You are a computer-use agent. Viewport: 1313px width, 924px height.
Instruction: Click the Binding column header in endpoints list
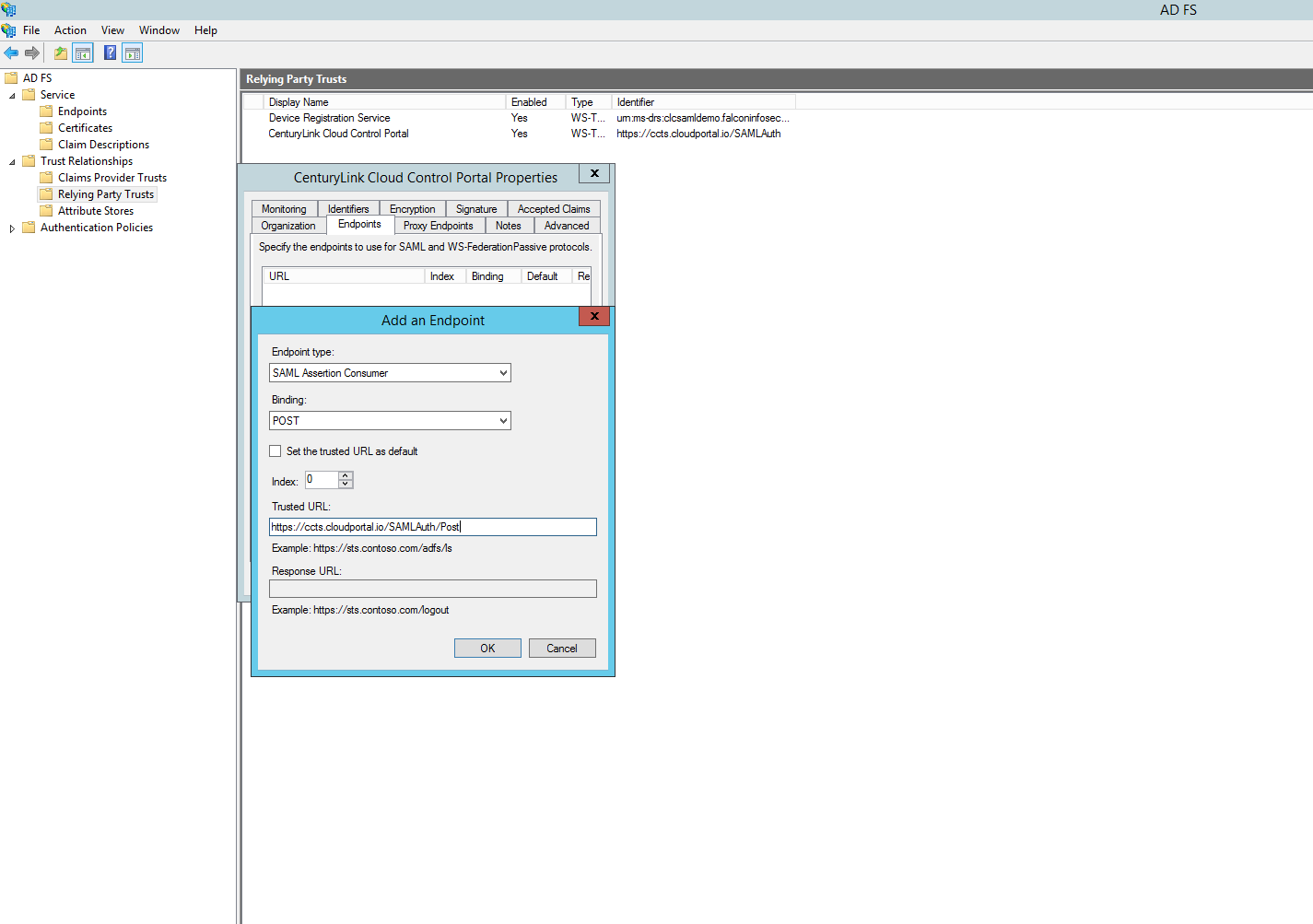pos(494,276)
